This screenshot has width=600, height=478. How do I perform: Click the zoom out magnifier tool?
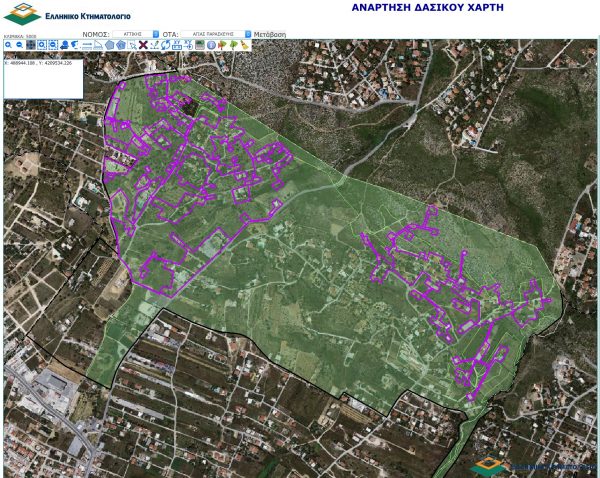(19, 45)
